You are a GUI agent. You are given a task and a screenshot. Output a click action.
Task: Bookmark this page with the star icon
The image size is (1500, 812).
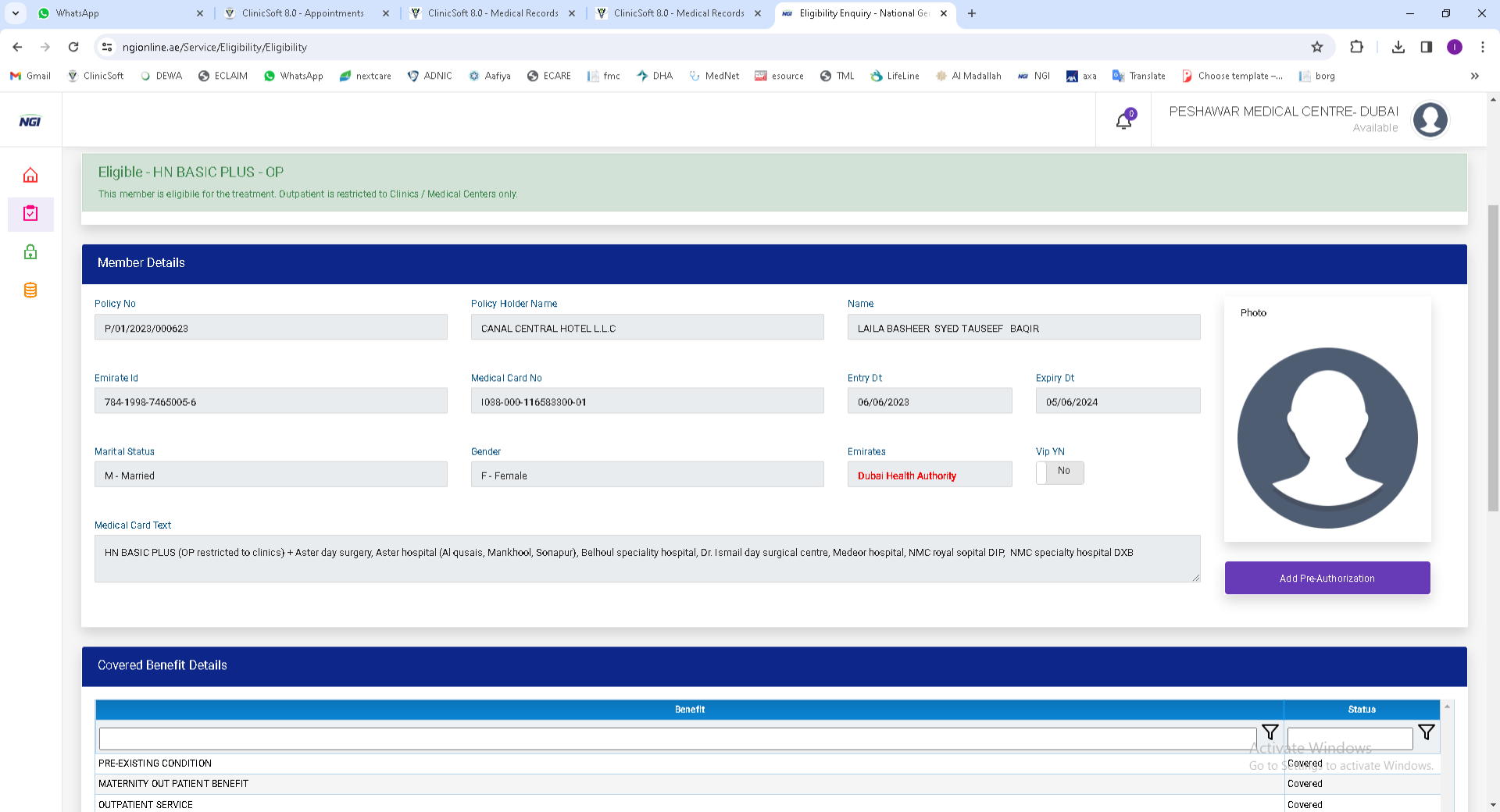tap(1317, 47)
